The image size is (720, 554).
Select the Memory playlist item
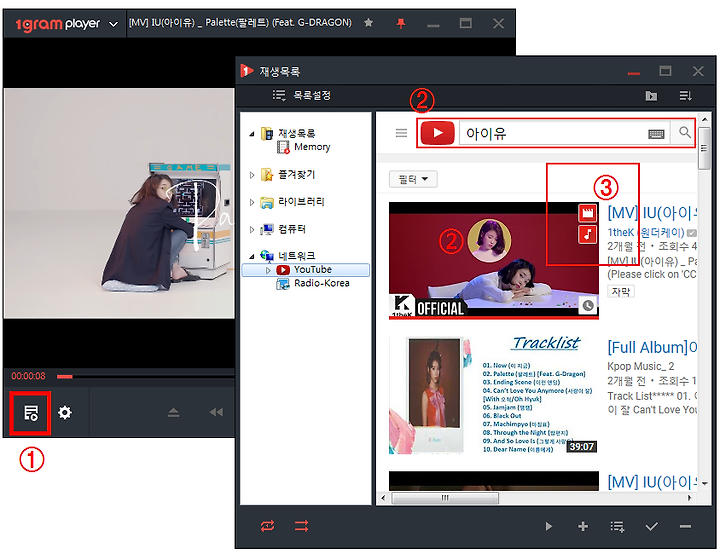[304, 147]
